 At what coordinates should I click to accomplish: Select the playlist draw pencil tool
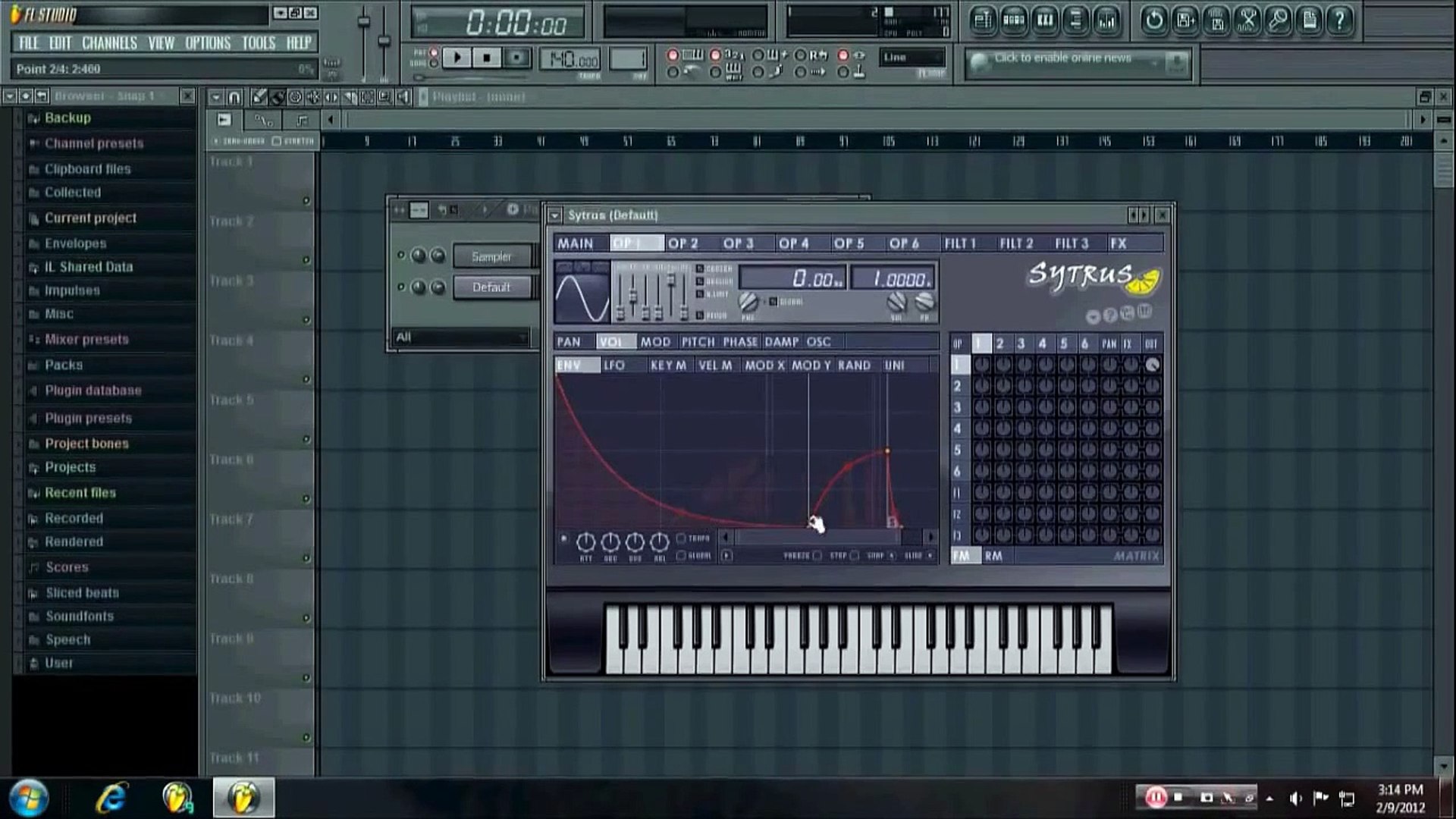pos(259,97)
